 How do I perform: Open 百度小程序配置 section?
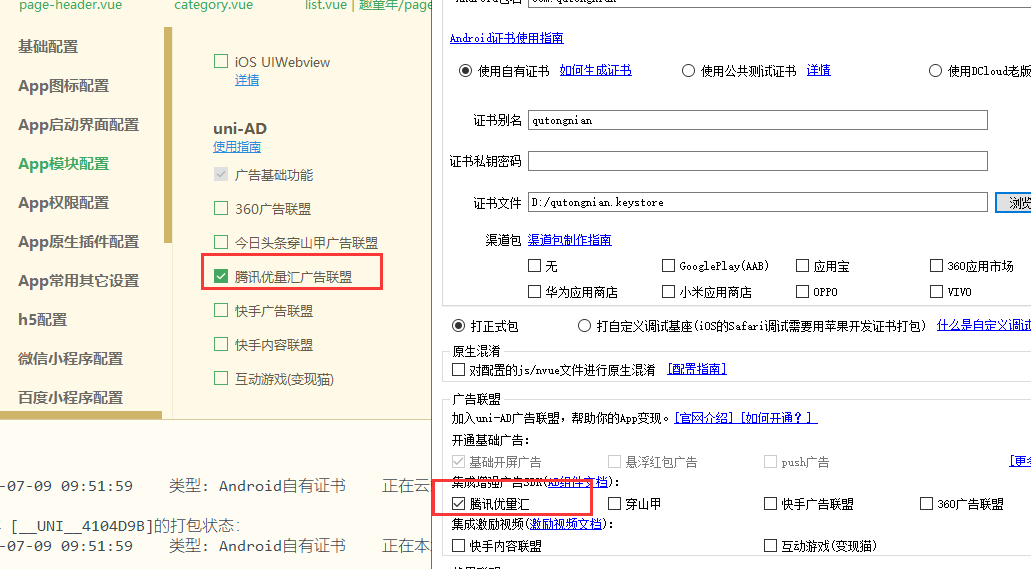click(70, 397)
